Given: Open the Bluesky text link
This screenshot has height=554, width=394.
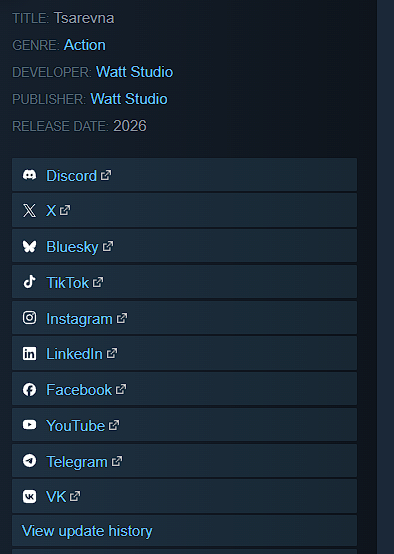Looking at the screenshot, I should (72, 247).
